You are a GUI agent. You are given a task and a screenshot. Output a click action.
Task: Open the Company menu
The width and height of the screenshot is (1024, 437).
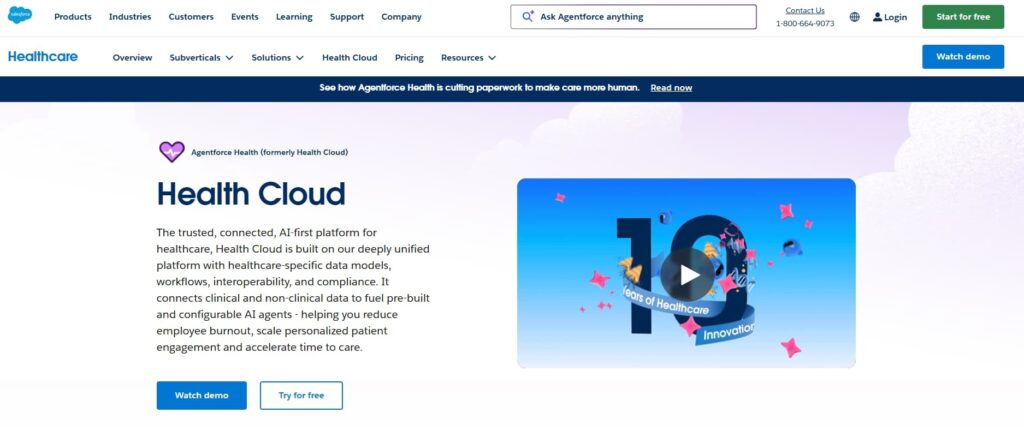pos(401,17)
